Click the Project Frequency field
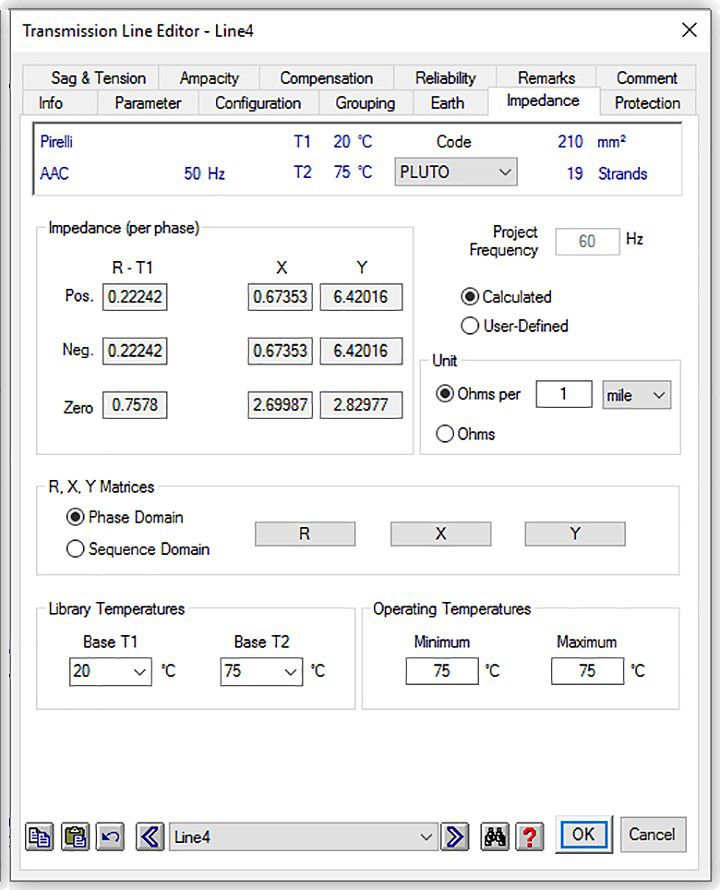 click(x=587, y=241)
